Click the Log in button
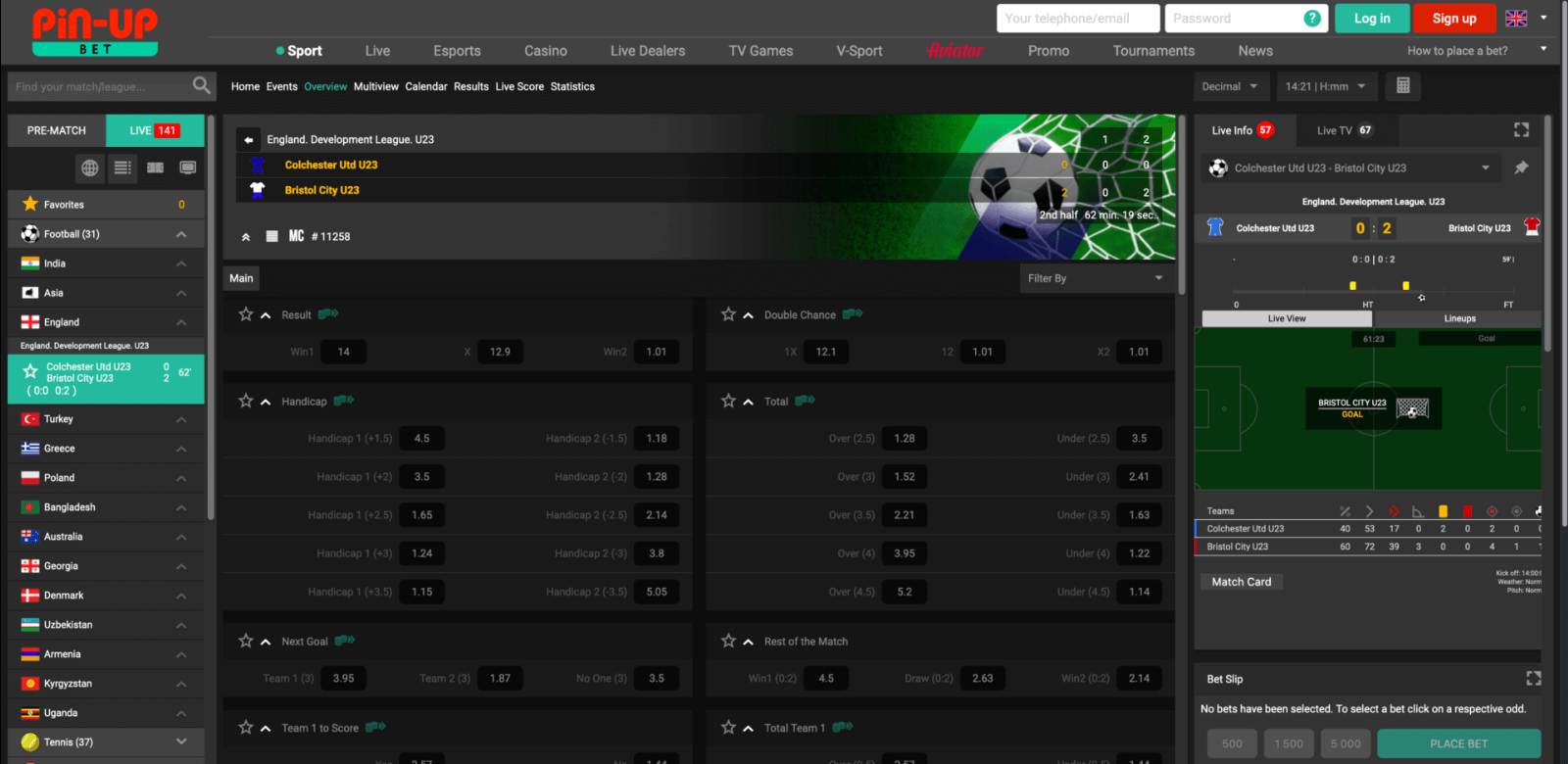Viewport: 1568px width, 764px height. click(x=1372, y=18)
